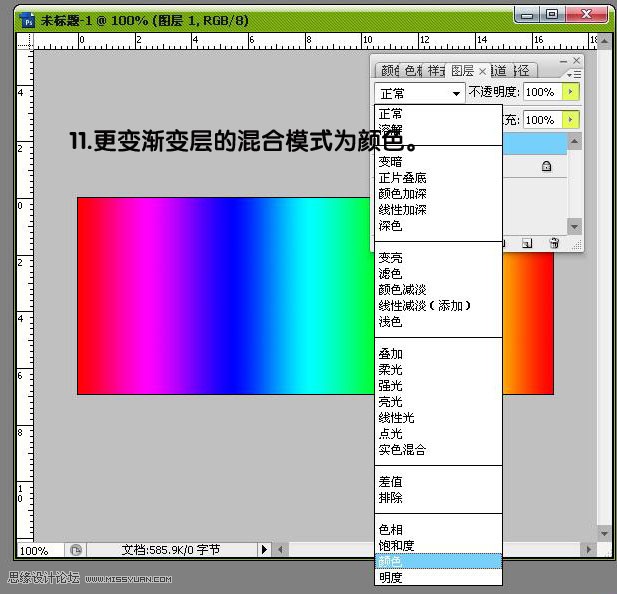This screenshot has width=617, height=594.
Task: Choose 点光 blend mode
Action: click(438, 434)
